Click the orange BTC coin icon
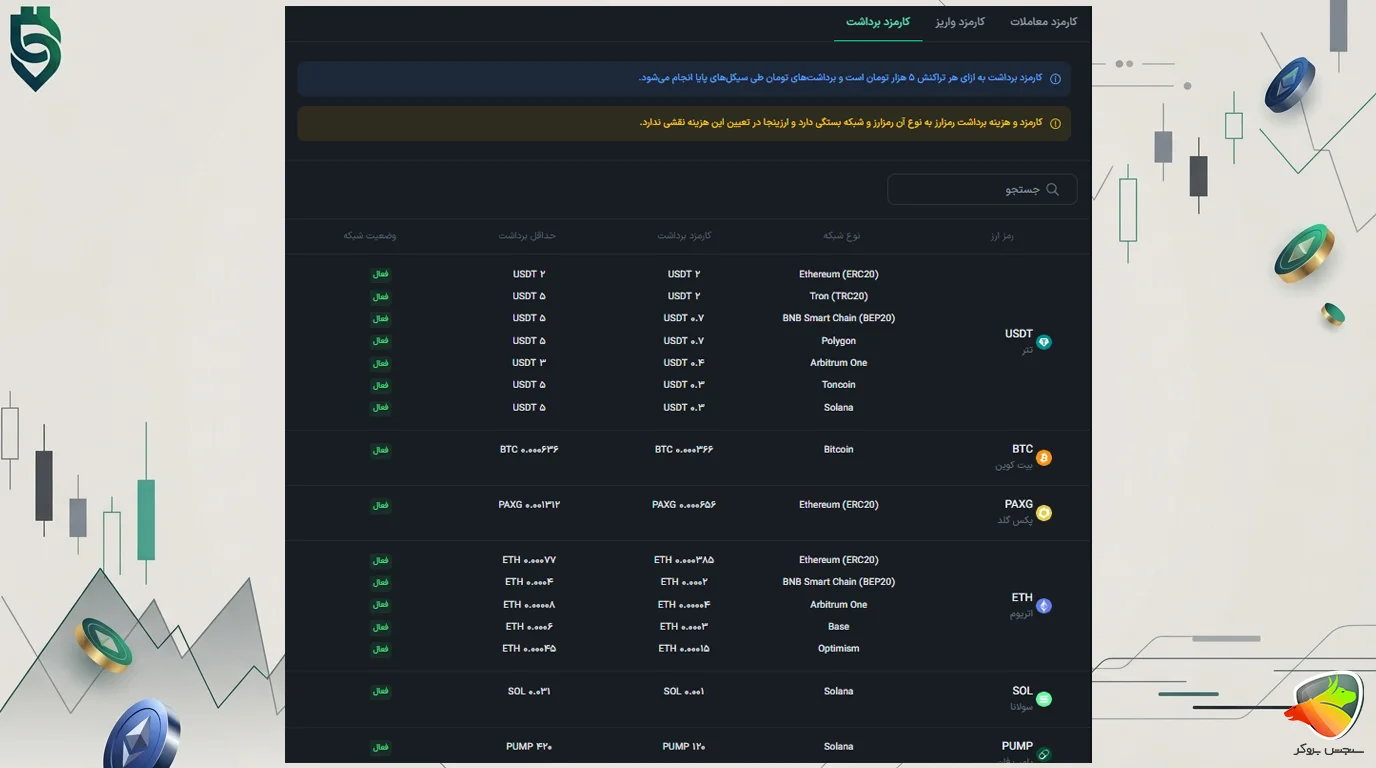Image resolution: width=1376 pixels, height=768 pixels. [1044, 458]
